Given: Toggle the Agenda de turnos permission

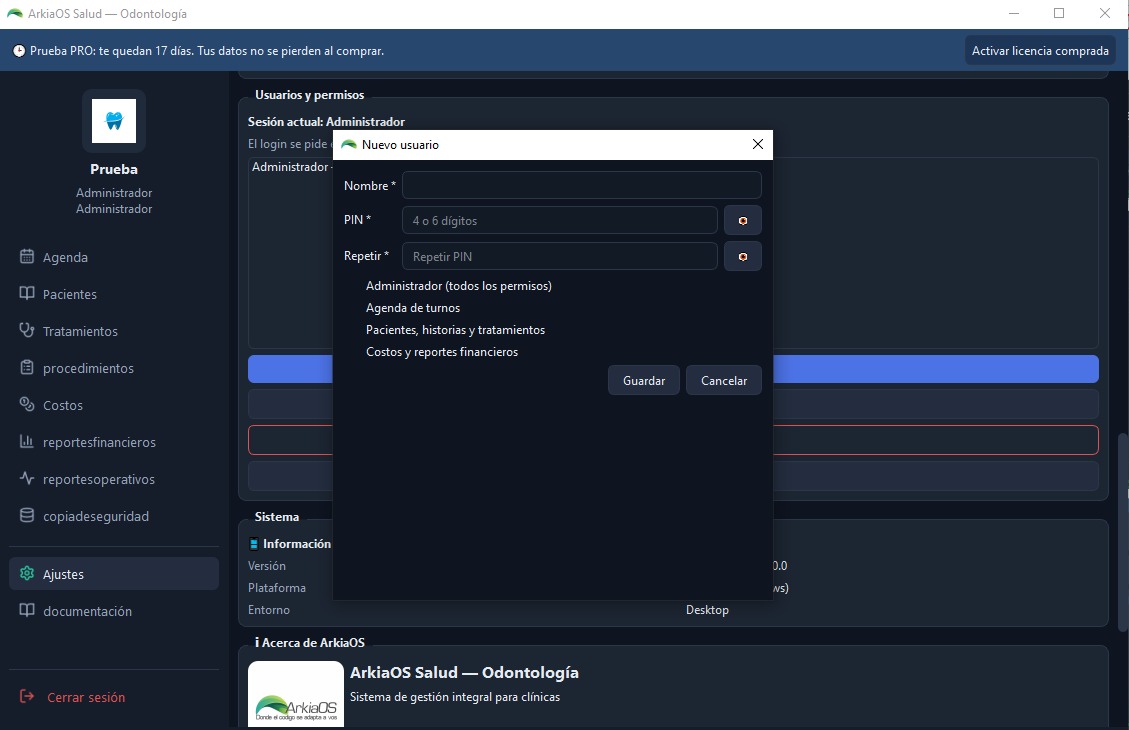Looking at the screenshot, I should tap(413, 308).
